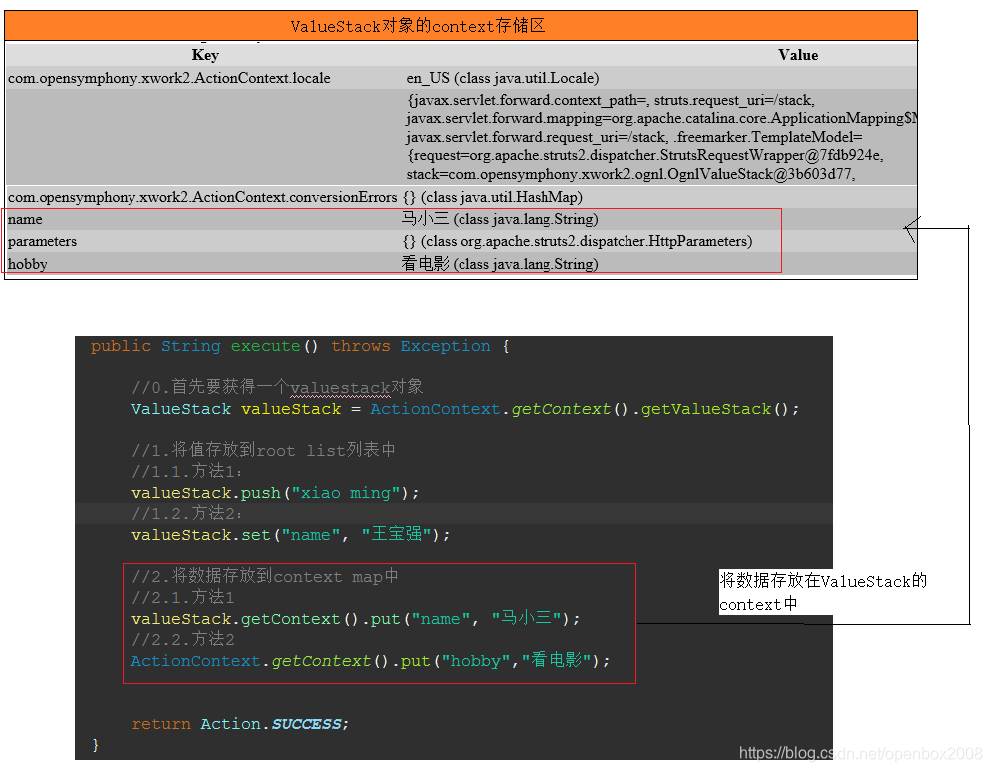Viewport: 992px width, 772px height.
Task: Click the OgnlValueStack@3b603d77 value line
Action: point(631,174)
